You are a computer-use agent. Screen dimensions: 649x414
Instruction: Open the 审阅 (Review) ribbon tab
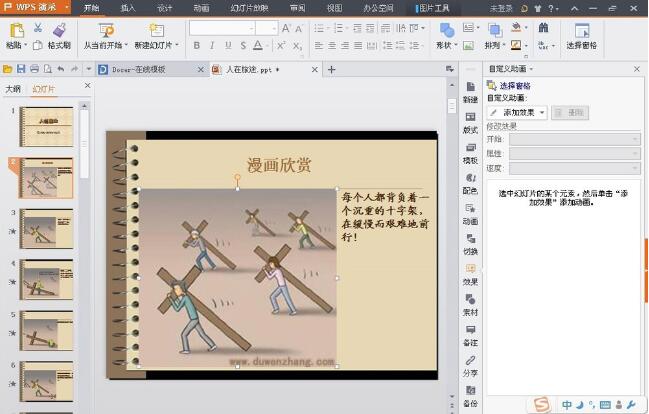(298, 8)
